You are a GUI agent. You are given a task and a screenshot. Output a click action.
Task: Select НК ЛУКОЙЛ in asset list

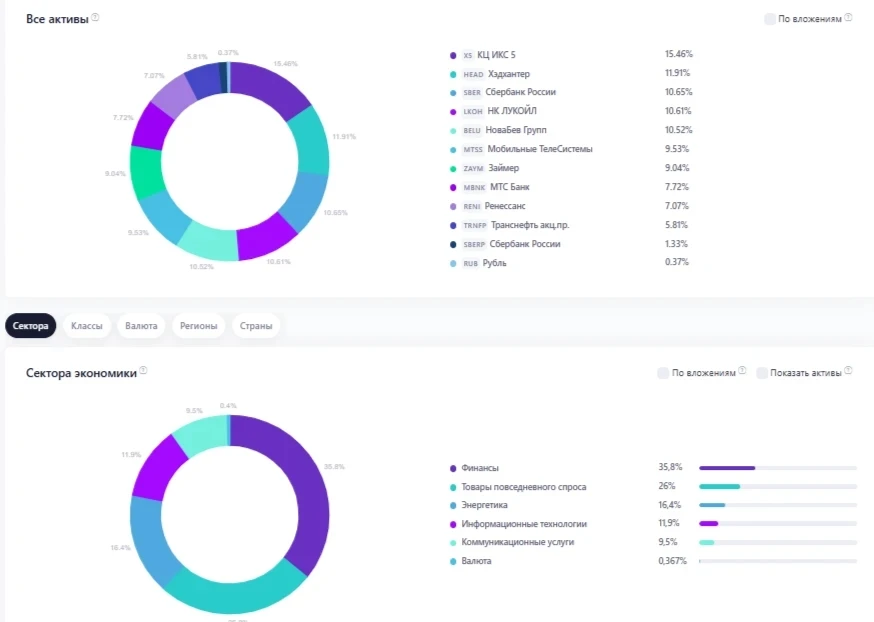[512, 111]
